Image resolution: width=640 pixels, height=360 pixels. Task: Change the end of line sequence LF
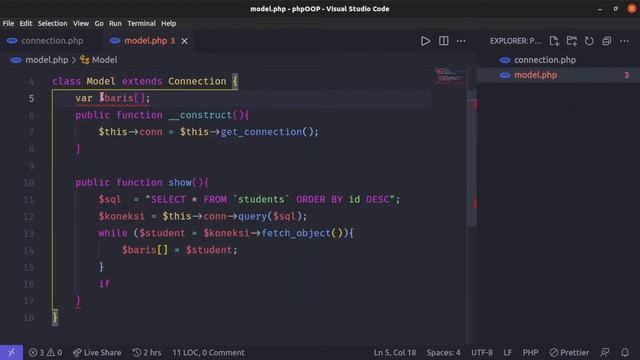507,352
